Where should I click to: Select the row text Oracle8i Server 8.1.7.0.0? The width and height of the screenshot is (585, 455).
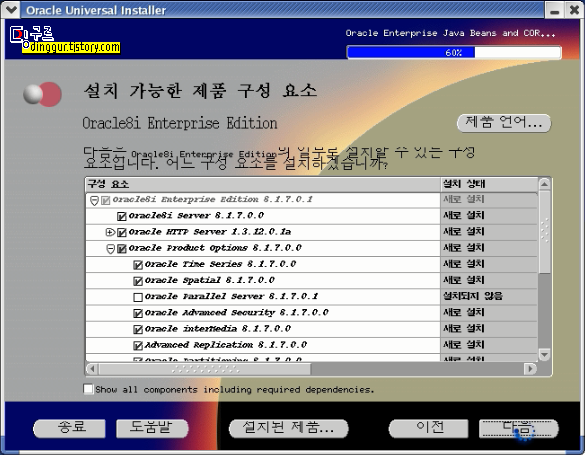point(196,216)
